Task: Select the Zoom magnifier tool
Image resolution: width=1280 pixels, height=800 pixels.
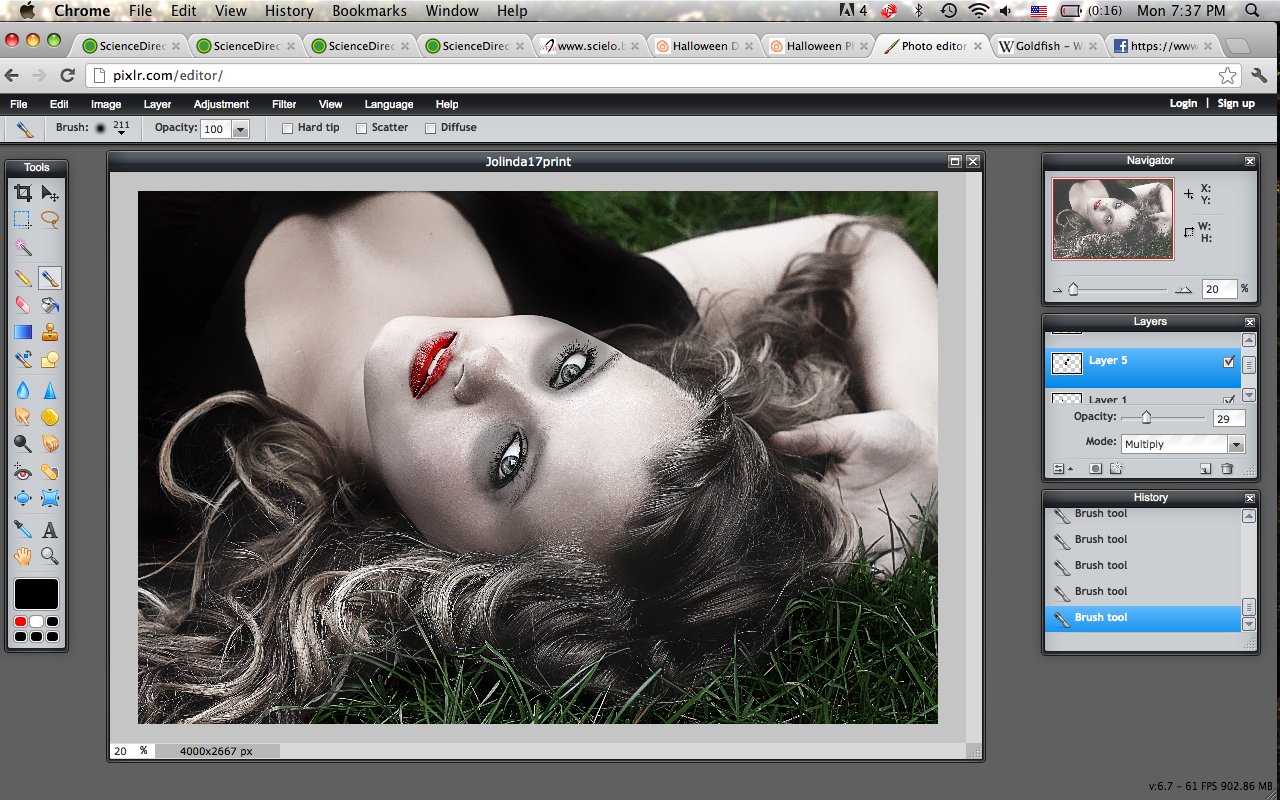Action: pyautogui.click(x=49, y=556)
